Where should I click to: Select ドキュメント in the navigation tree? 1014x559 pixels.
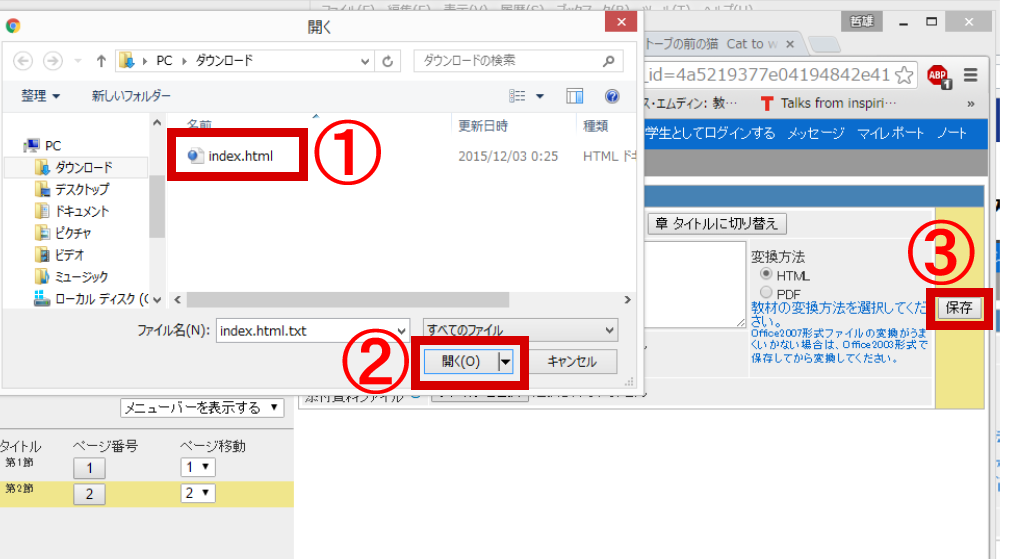pos(72,212)
